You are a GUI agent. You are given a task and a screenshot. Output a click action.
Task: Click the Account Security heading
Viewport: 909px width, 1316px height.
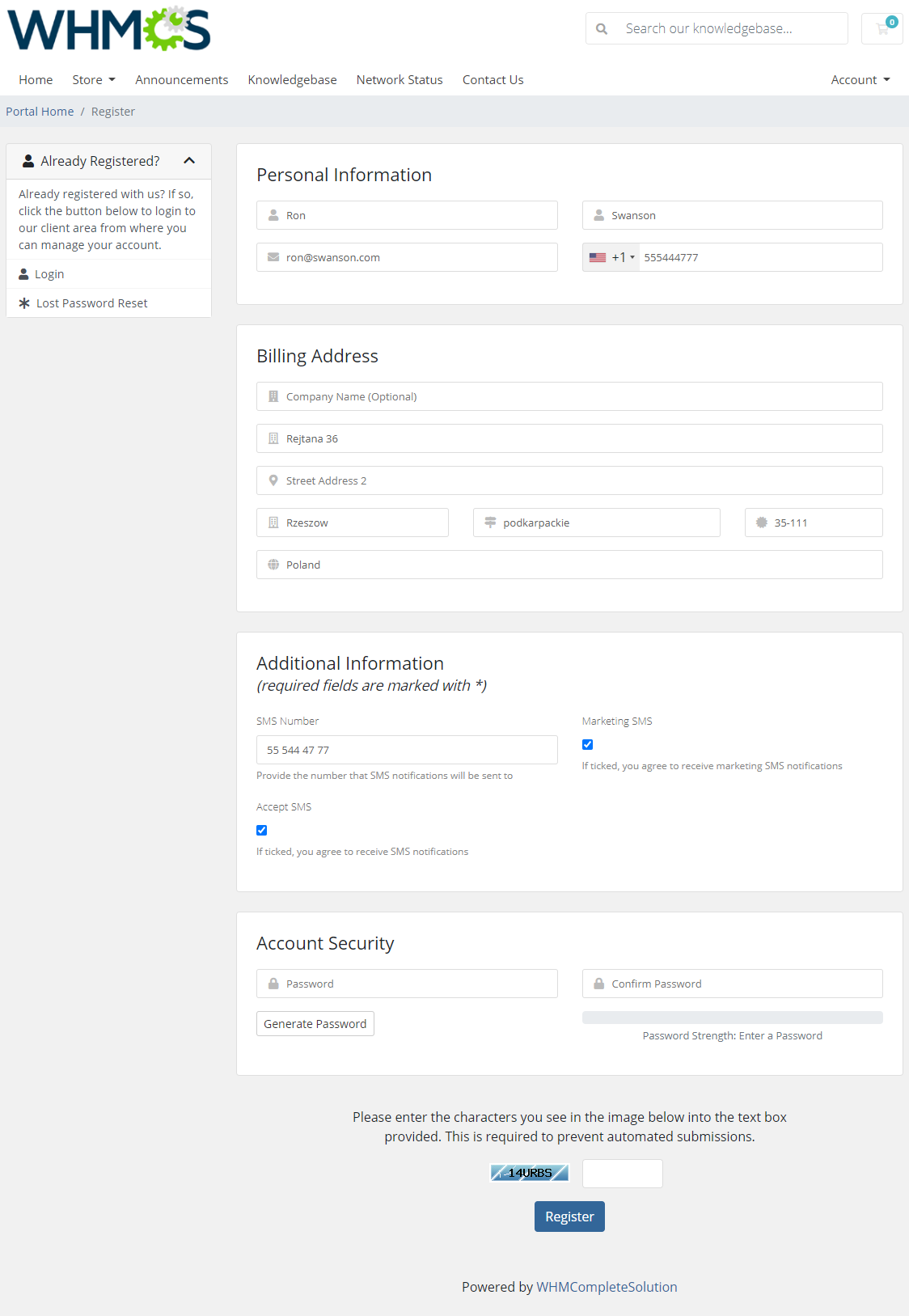(325, 943)
